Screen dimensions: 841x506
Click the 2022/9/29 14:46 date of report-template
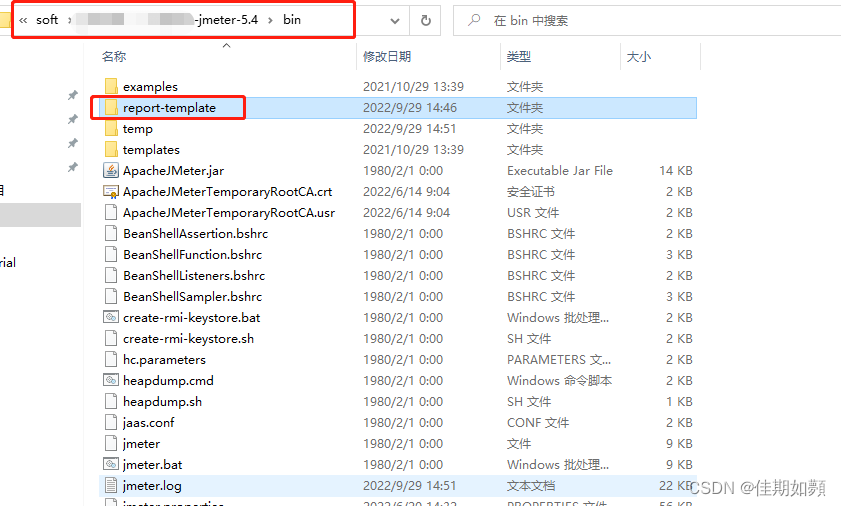coord(410,107)
